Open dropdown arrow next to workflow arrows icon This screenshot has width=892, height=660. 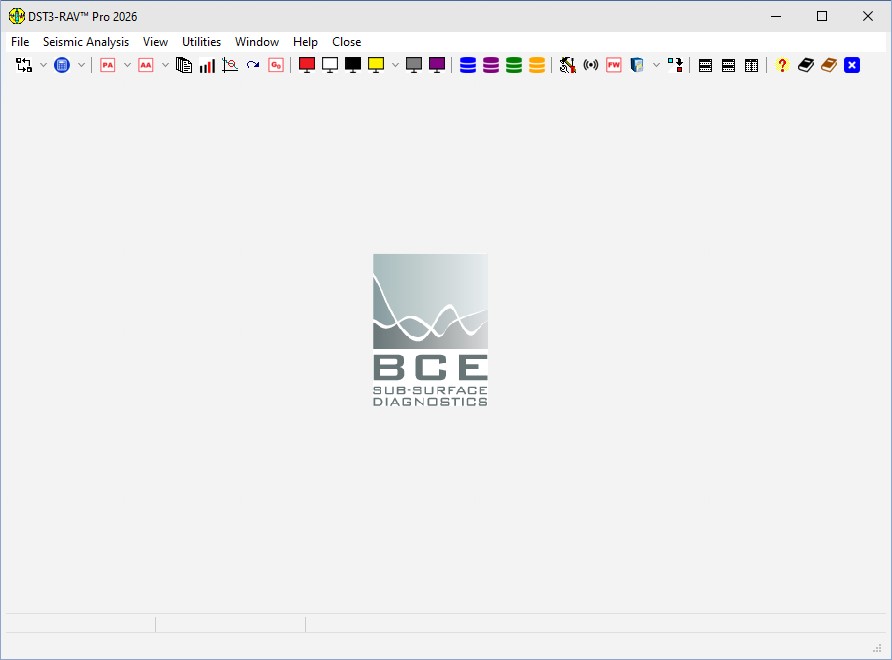pos(43,65)
